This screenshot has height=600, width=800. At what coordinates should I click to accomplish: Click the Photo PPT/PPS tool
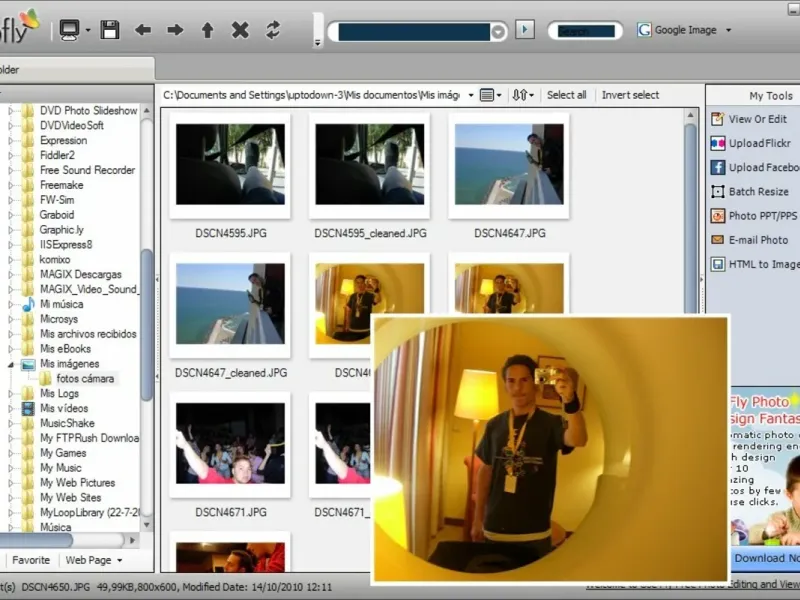tap(761, 216)
